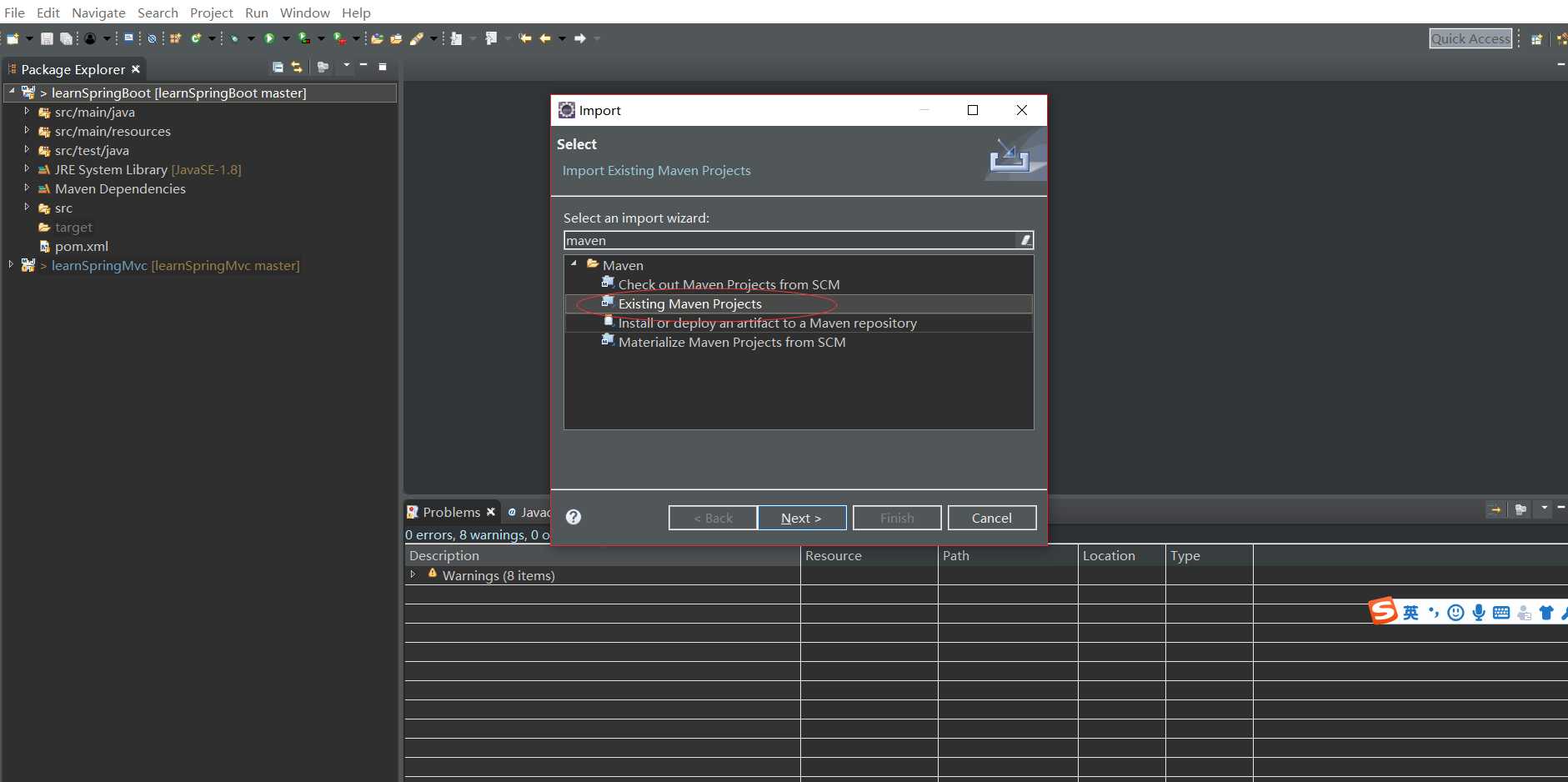Expand the src/main/resources folder
This screenshot has height=782, width=1568.
coord(27,130)
